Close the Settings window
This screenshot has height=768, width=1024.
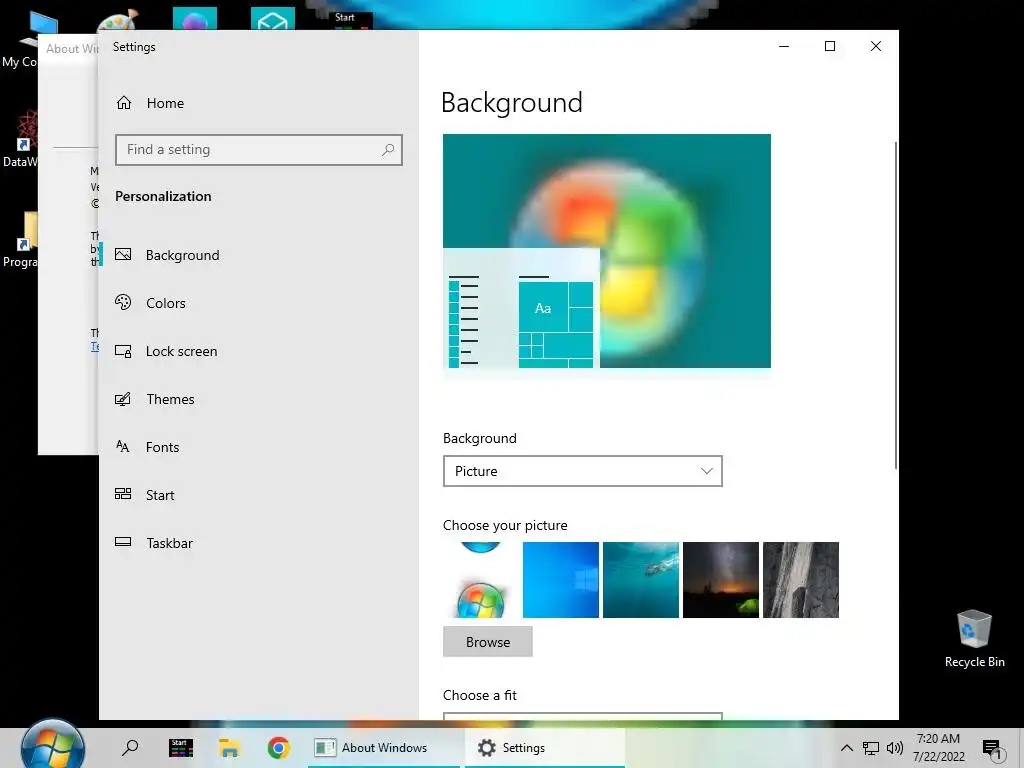point(876,46)
